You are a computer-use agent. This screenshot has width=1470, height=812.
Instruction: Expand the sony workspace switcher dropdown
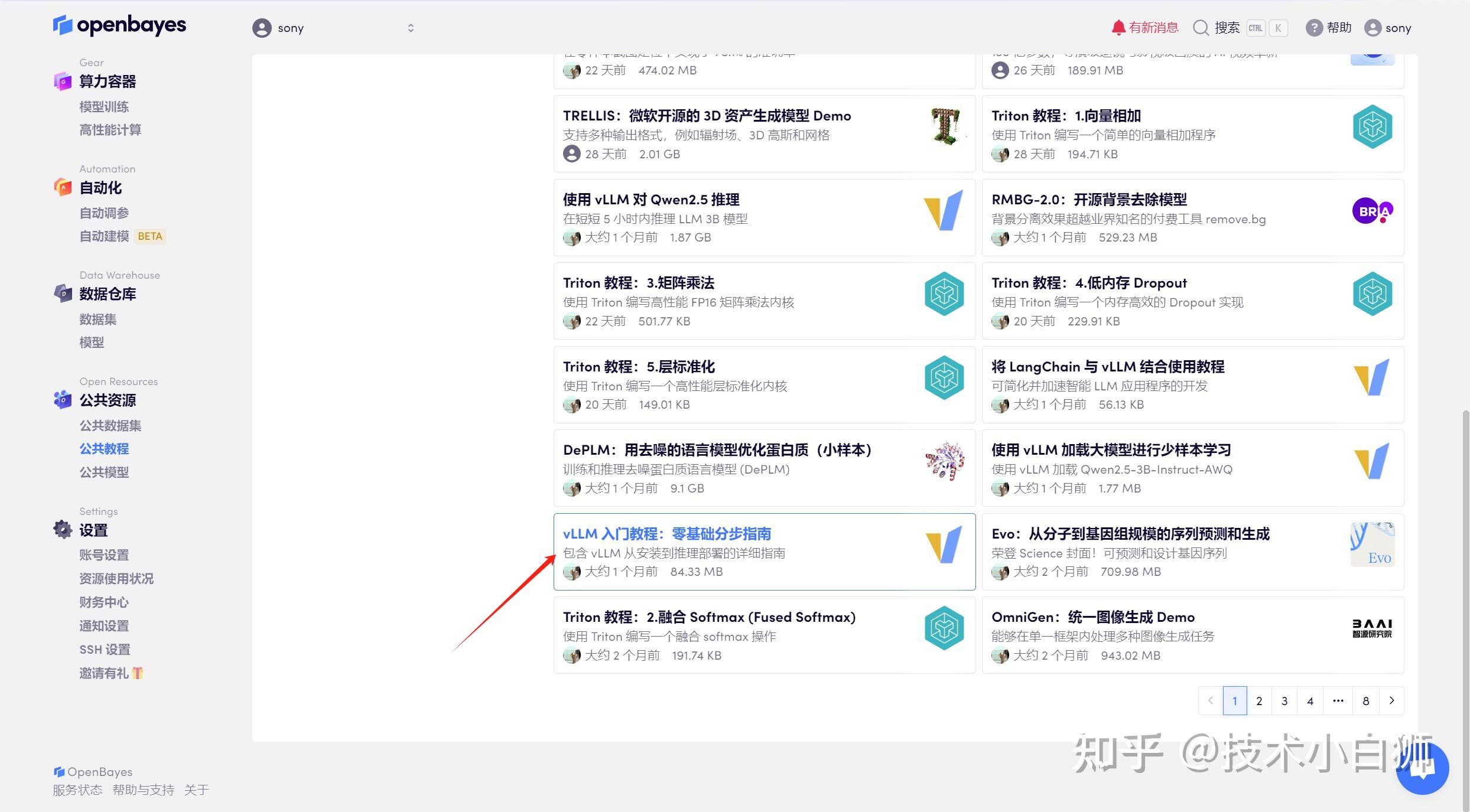tap(410, 28)
